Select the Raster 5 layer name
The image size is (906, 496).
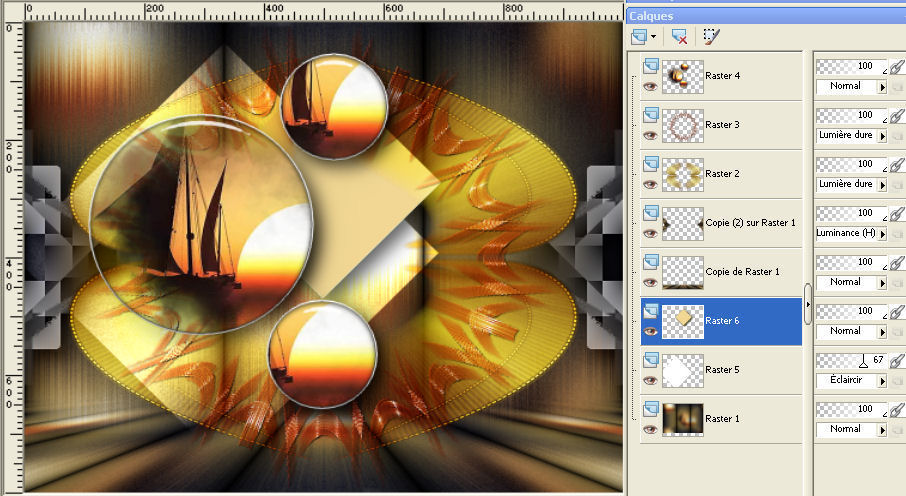pos(722,370)
